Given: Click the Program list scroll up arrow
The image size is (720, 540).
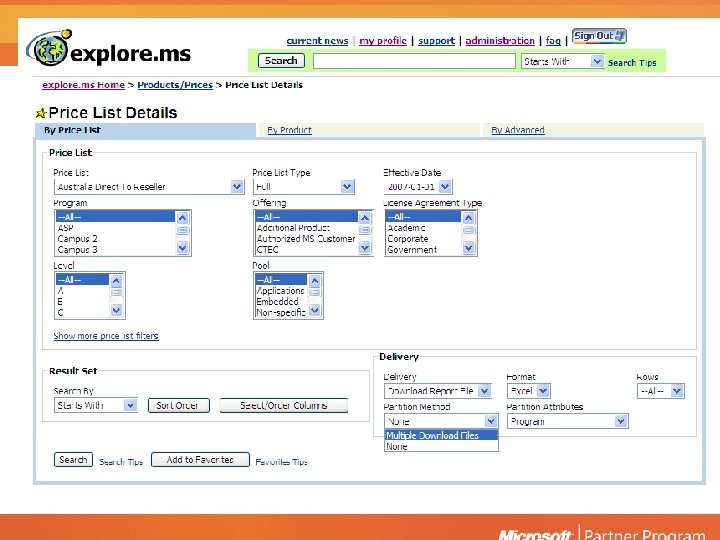Looking at the screenshot, I should tap(182, 217).
